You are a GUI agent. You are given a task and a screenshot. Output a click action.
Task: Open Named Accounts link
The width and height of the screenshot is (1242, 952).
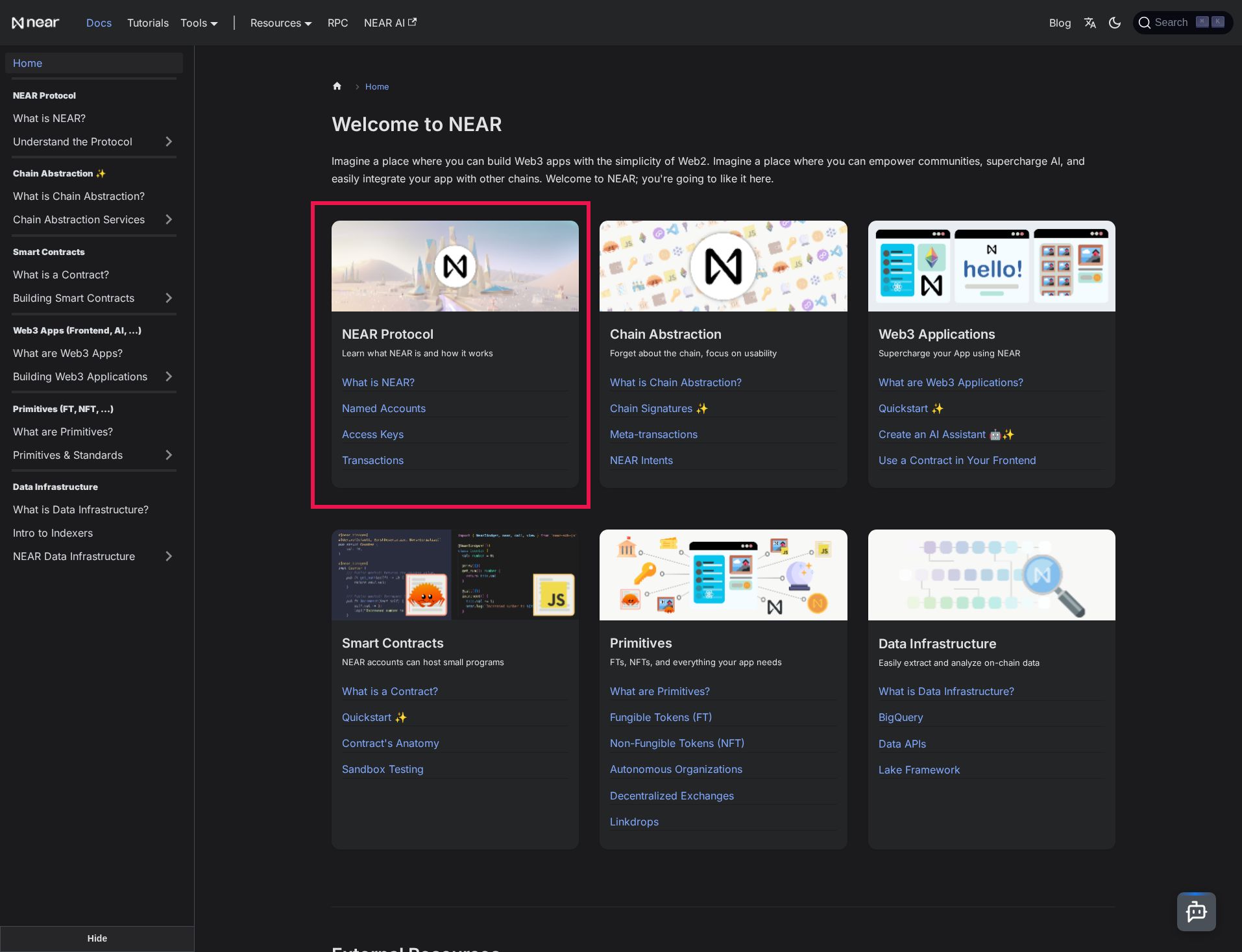pos(384,408)
